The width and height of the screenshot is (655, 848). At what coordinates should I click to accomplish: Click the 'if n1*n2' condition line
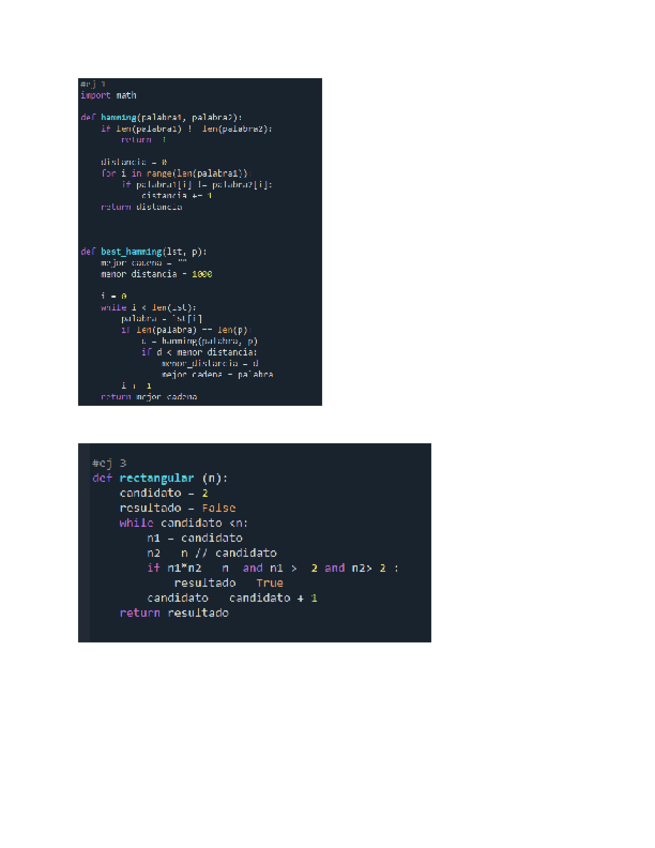click(x=273, y=568)
